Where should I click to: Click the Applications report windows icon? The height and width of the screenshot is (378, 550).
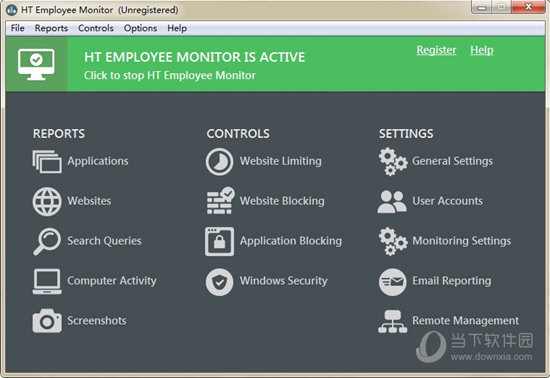47,162
